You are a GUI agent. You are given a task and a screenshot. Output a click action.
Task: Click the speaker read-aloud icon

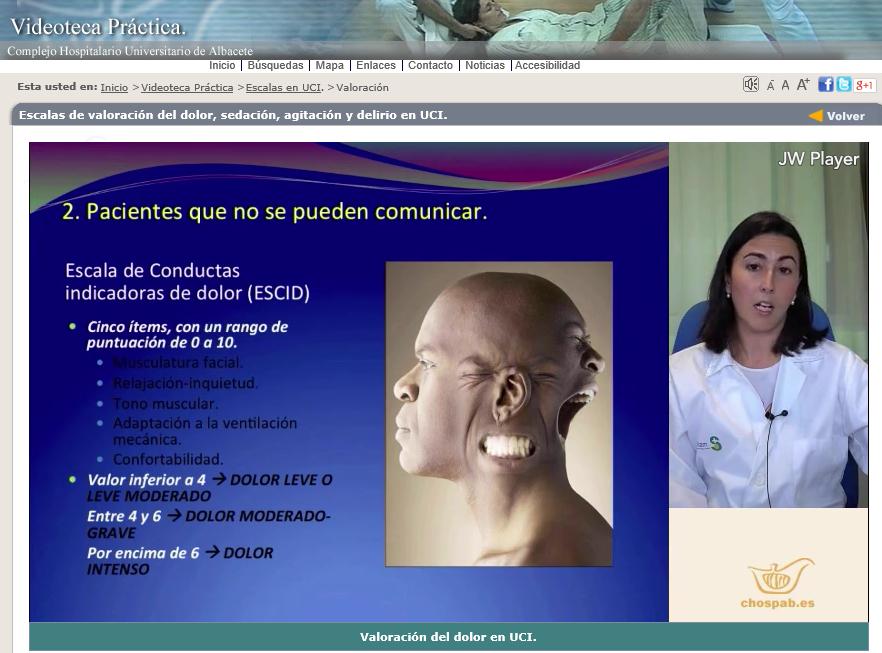click(751, 85)
